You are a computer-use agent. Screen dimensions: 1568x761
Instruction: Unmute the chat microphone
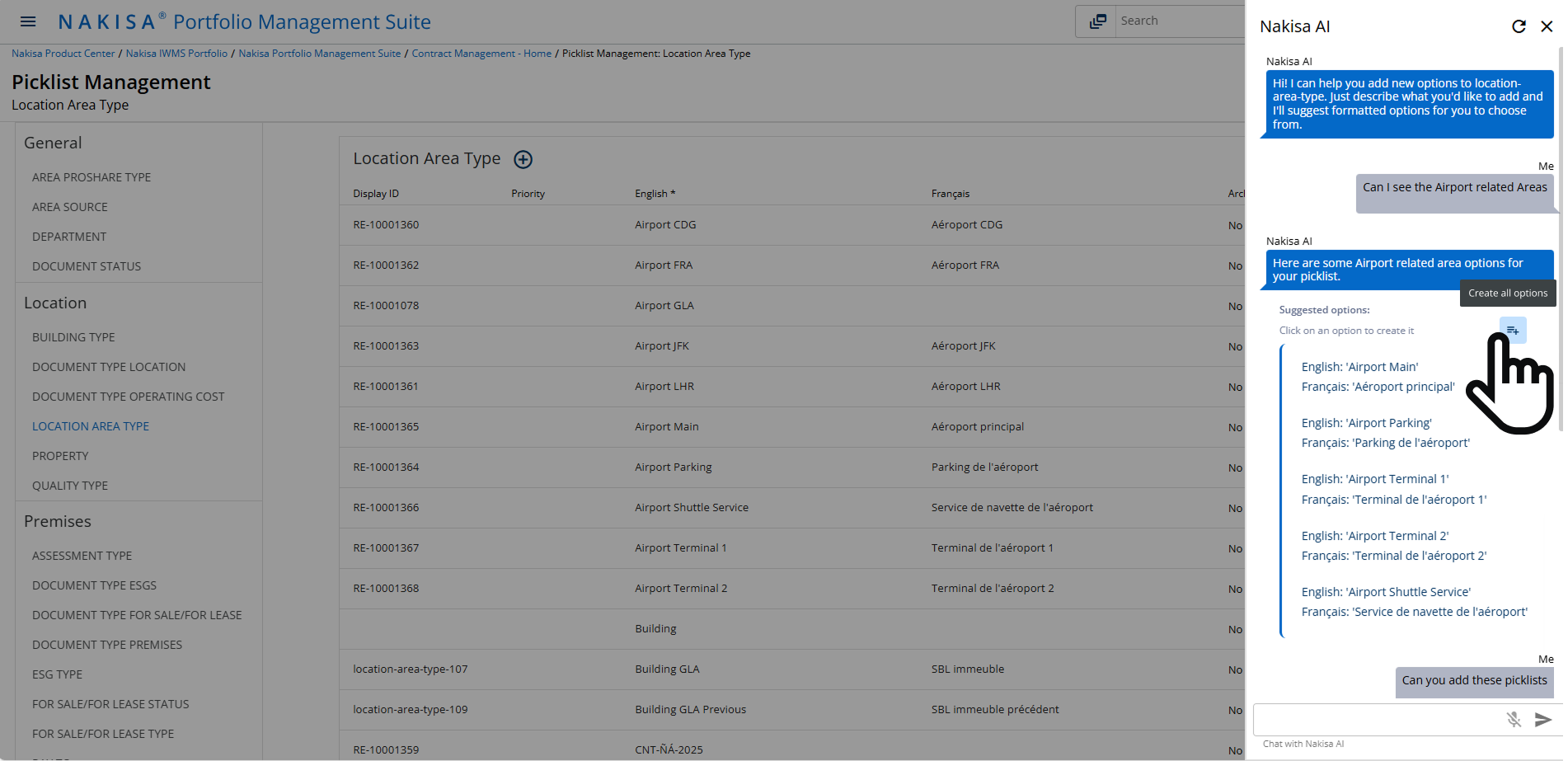[x=1514, y=719]
